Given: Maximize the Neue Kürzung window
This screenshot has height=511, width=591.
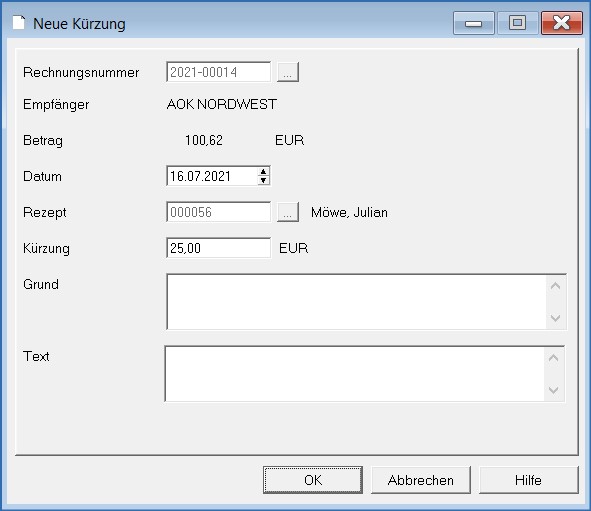Looking at the screenshot, I should coord(518,23).
